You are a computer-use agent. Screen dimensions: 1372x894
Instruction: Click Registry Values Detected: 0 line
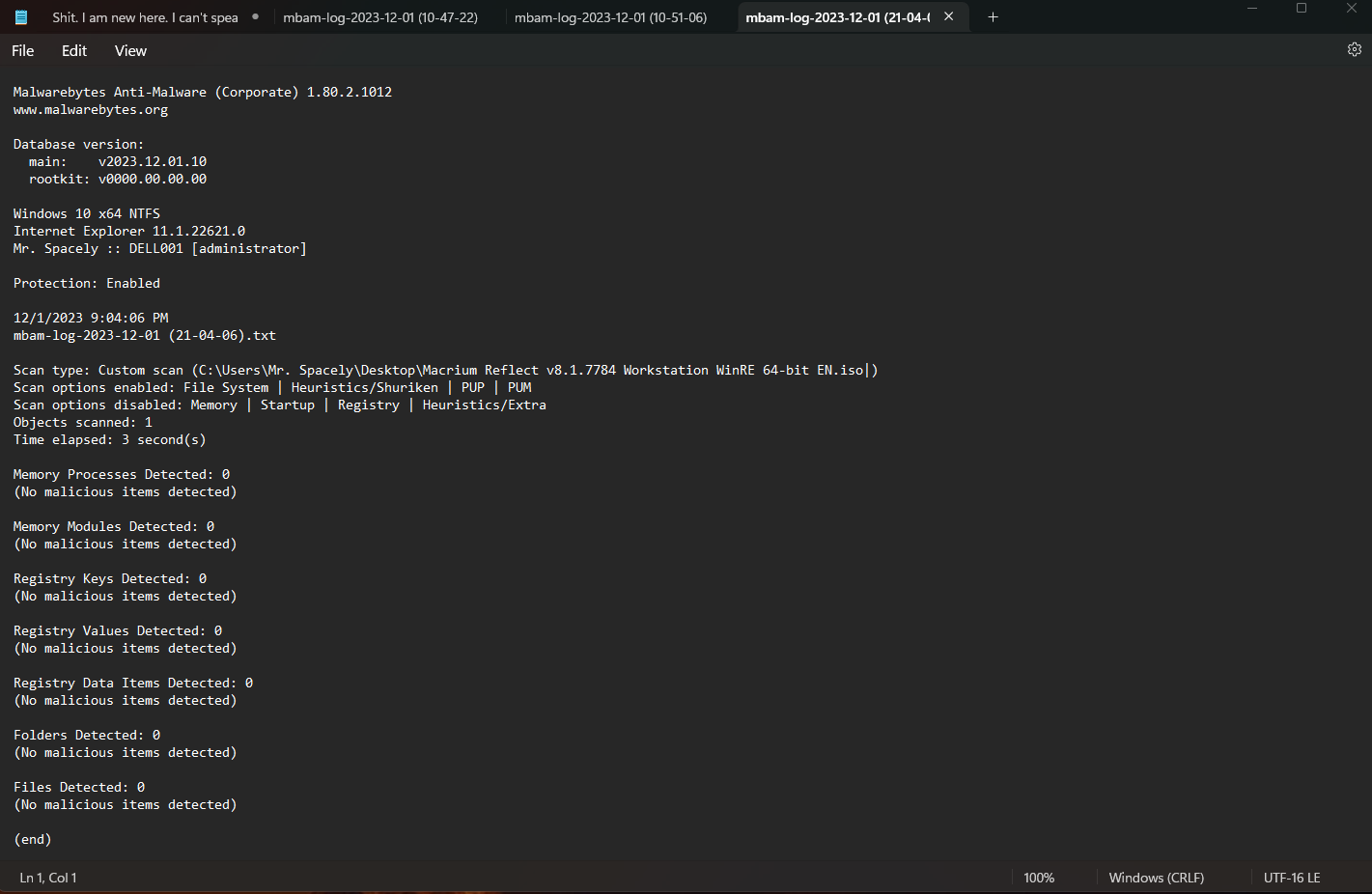[118, 631]
